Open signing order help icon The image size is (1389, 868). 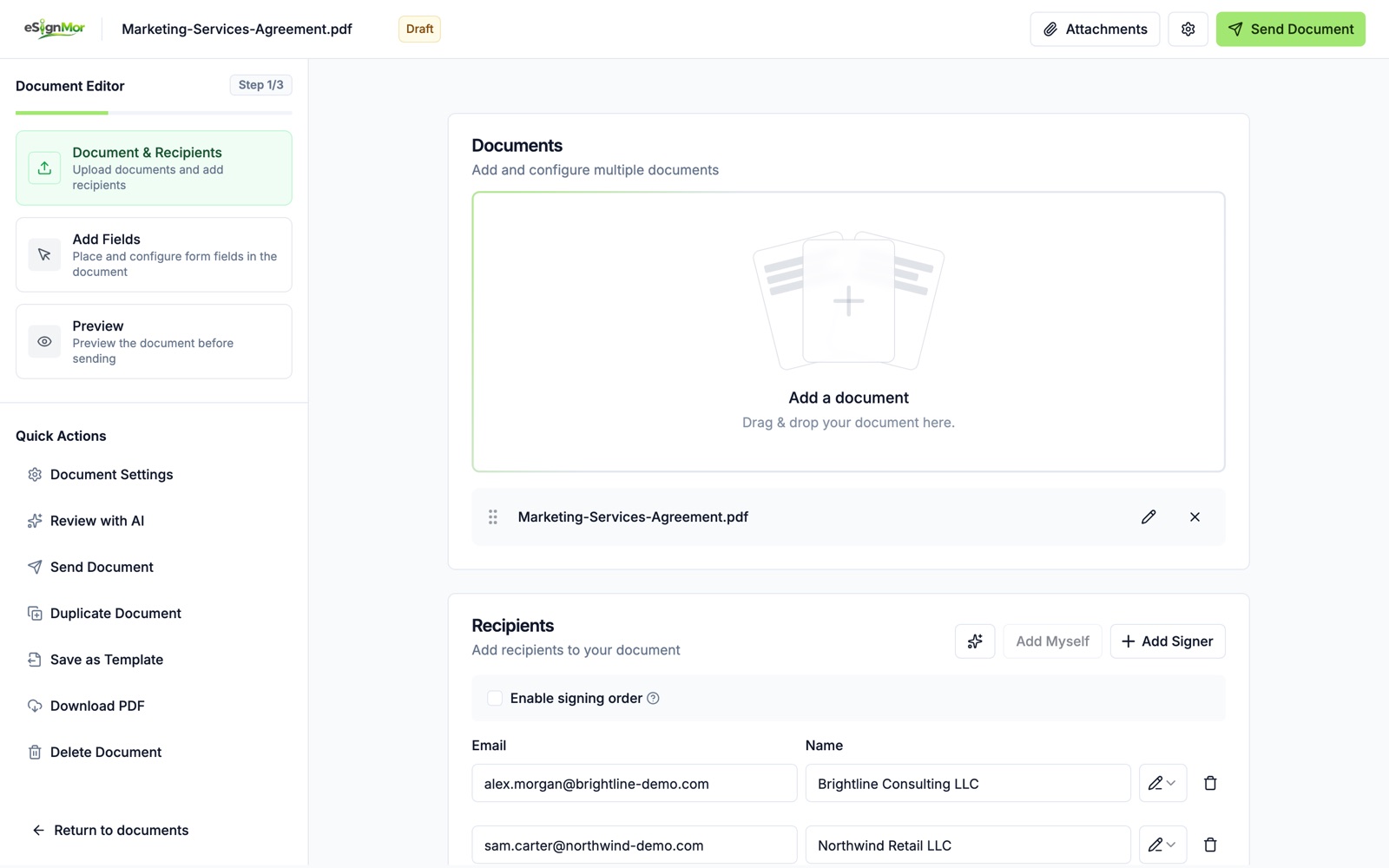coord(653,698)
